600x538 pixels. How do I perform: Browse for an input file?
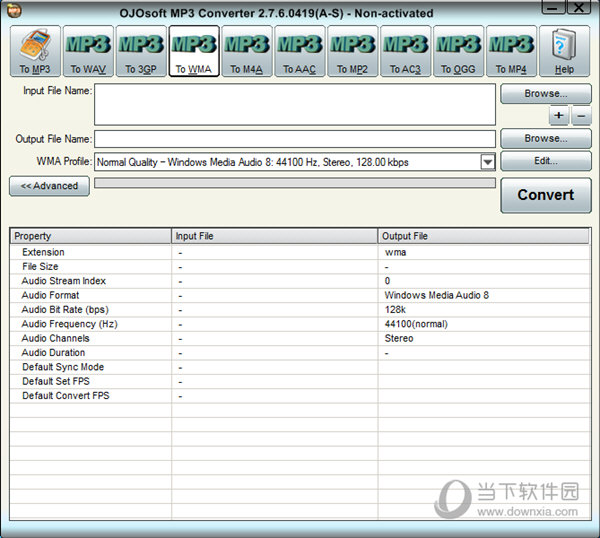(x=546, y=94)
